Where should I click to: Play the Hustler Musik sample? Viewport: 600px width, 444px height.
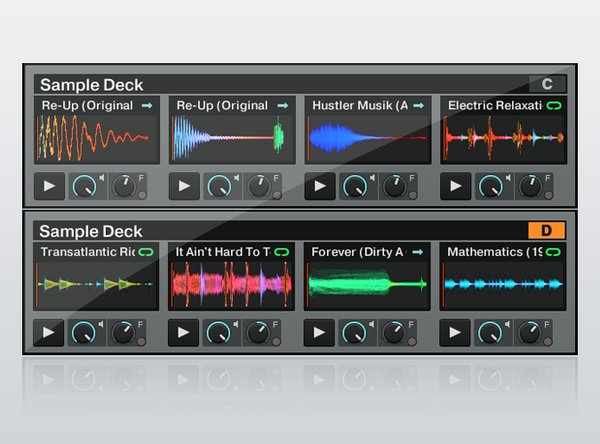pyautogui.click(x=320, y=186)
